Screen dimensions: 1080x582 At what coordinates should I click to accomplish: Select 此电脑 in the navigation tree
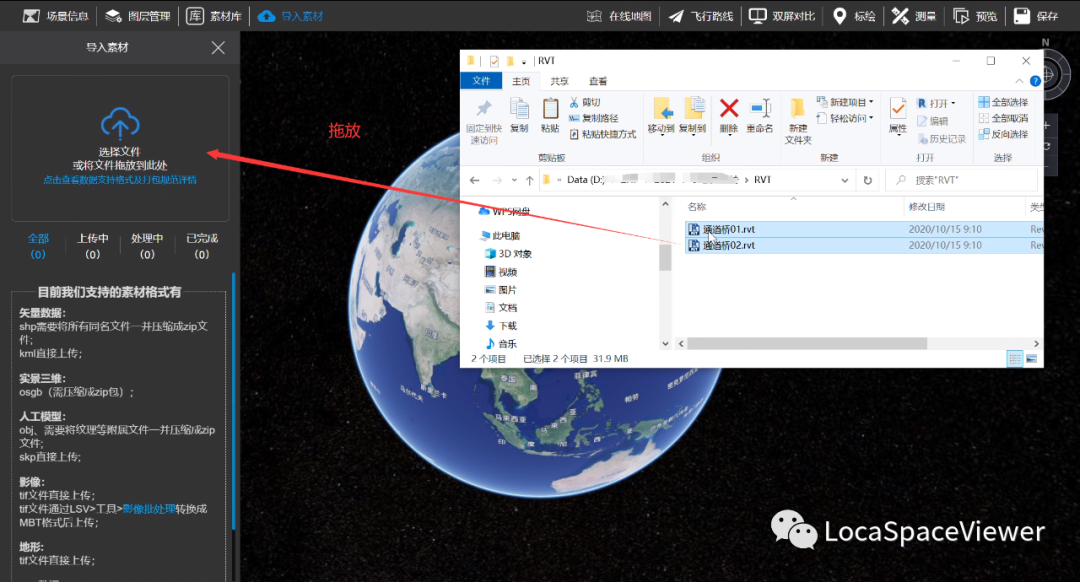click(501, 236)
